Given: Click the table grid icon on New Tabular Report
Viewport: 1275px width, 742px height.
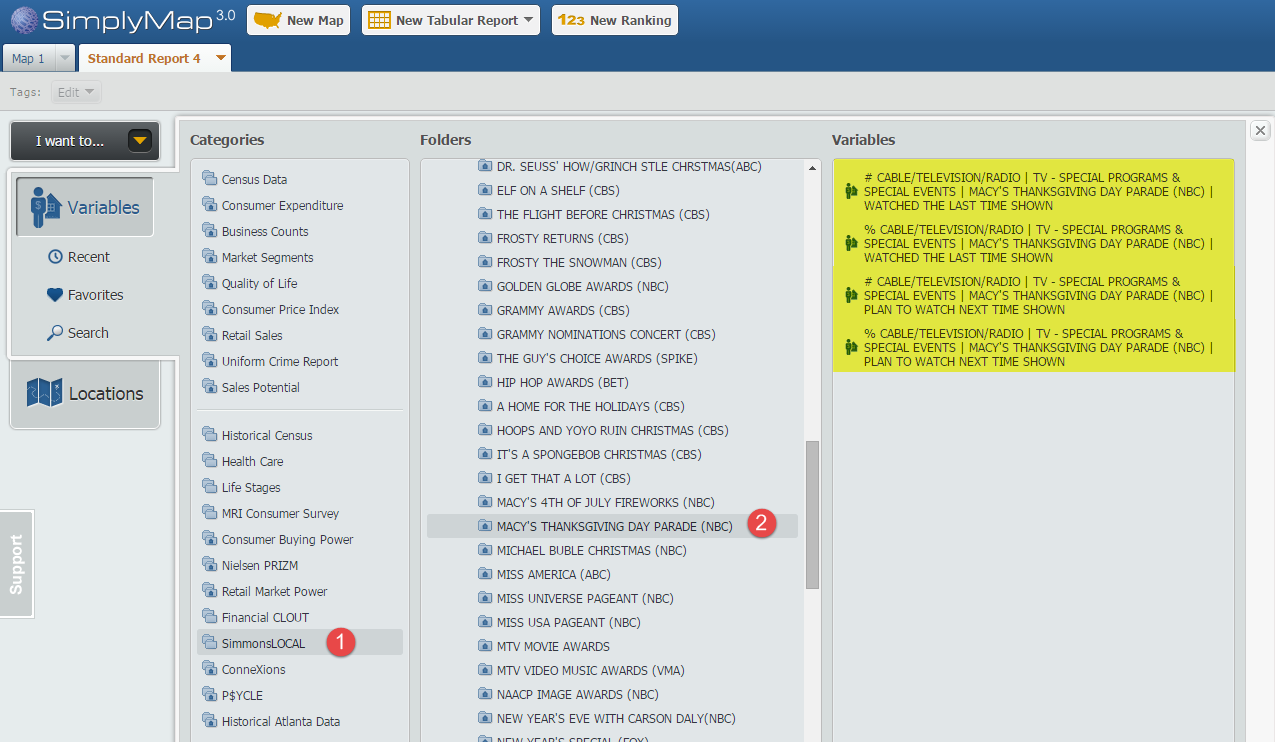Looking at the screenshot, I should (379, 20).
